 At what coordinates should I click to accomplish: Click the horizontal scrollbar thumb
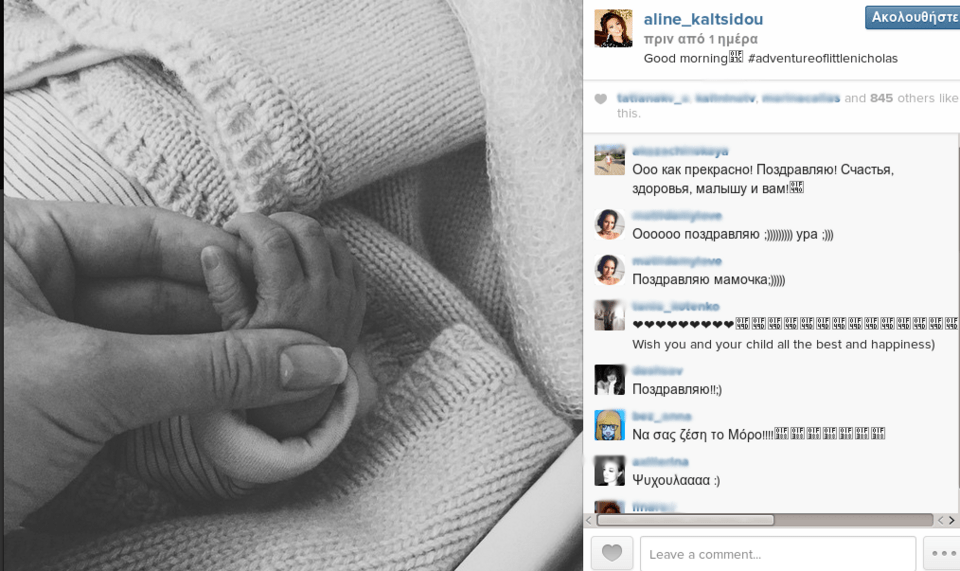685,520
